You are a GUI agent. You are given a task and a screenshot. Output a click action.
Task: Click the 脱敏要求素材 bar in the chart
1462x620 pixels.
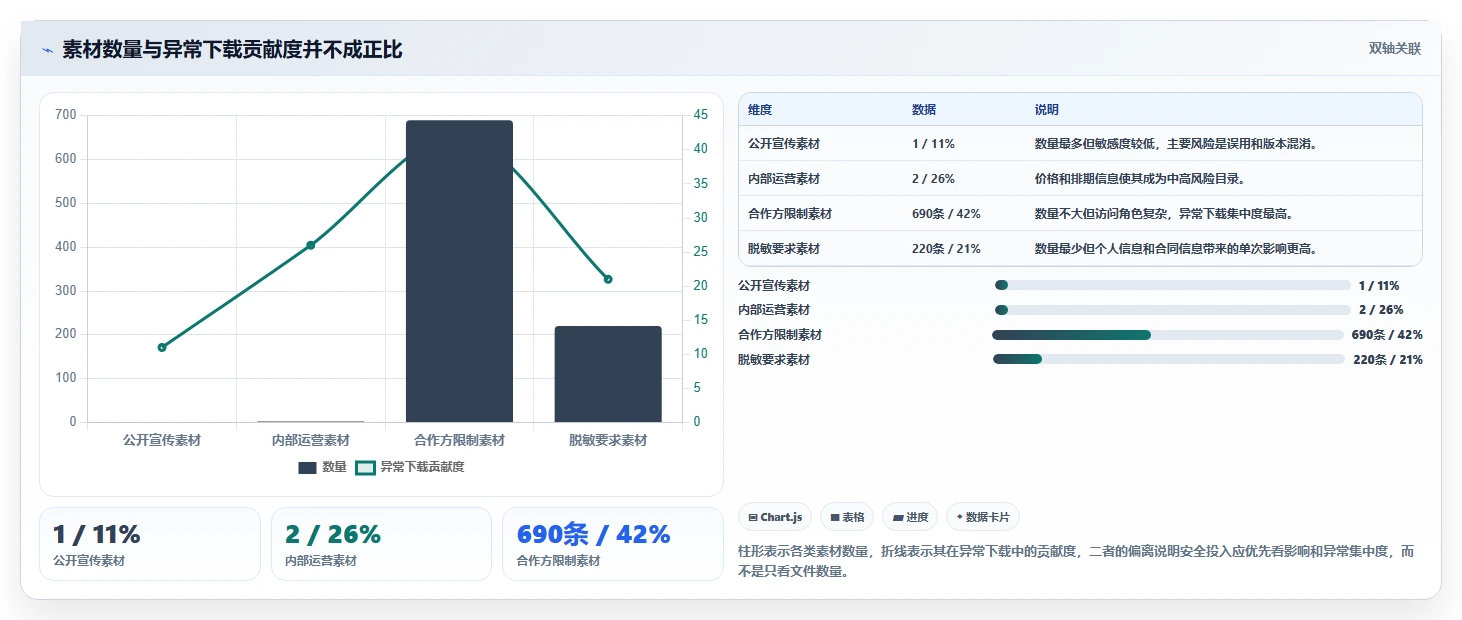pyautogui.click(x=608, y=374)
